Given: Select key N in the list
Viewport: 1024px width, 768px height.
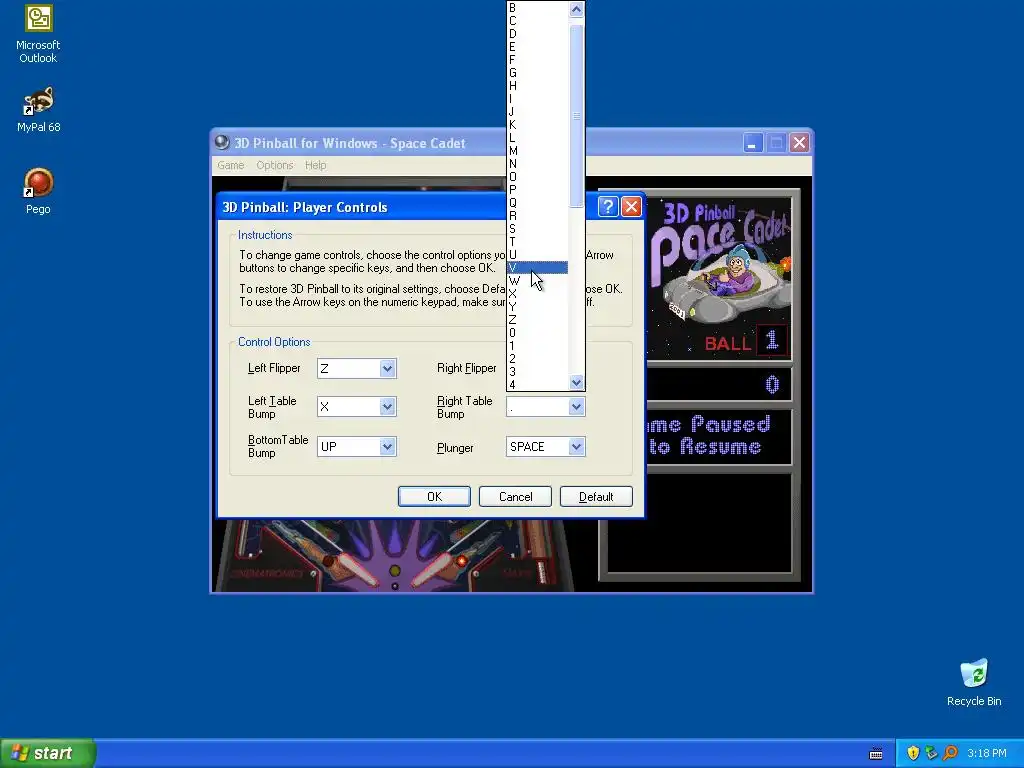Looking at the screenshot, I should 537,164.
